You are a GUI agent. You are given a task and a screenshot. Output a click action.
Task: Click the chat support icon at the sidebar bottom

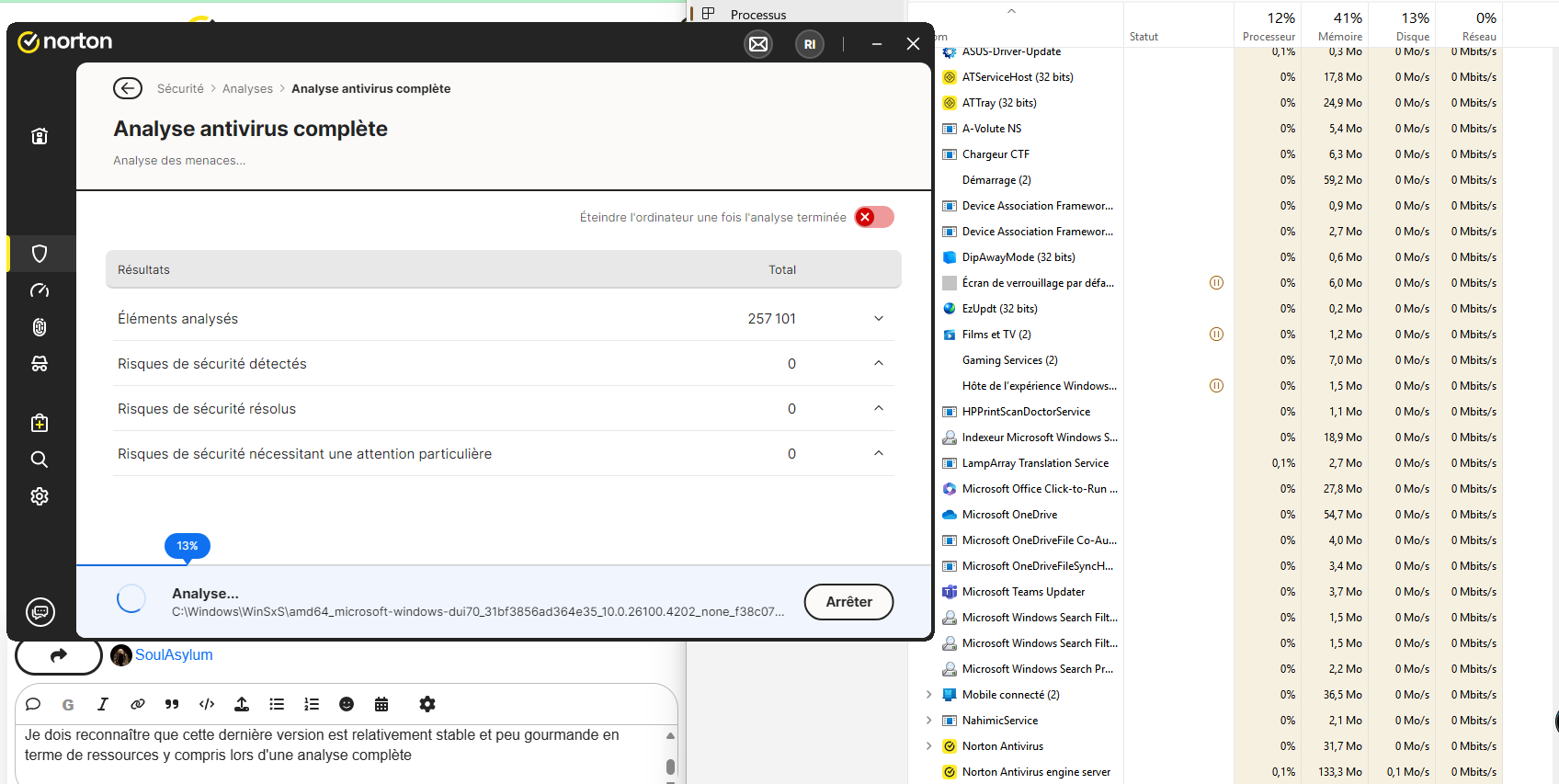(x=40, y=612)
